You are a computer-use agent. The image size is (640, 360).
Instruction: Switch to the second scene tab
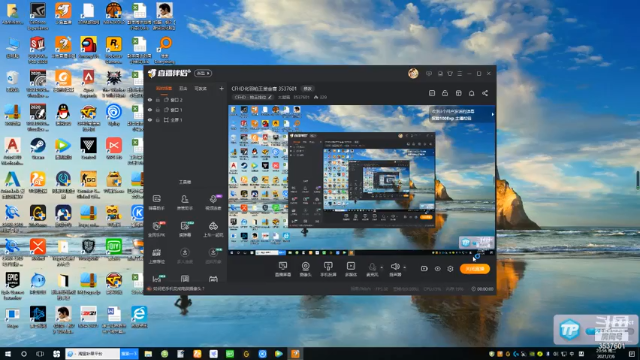click(x=183, y=88)
